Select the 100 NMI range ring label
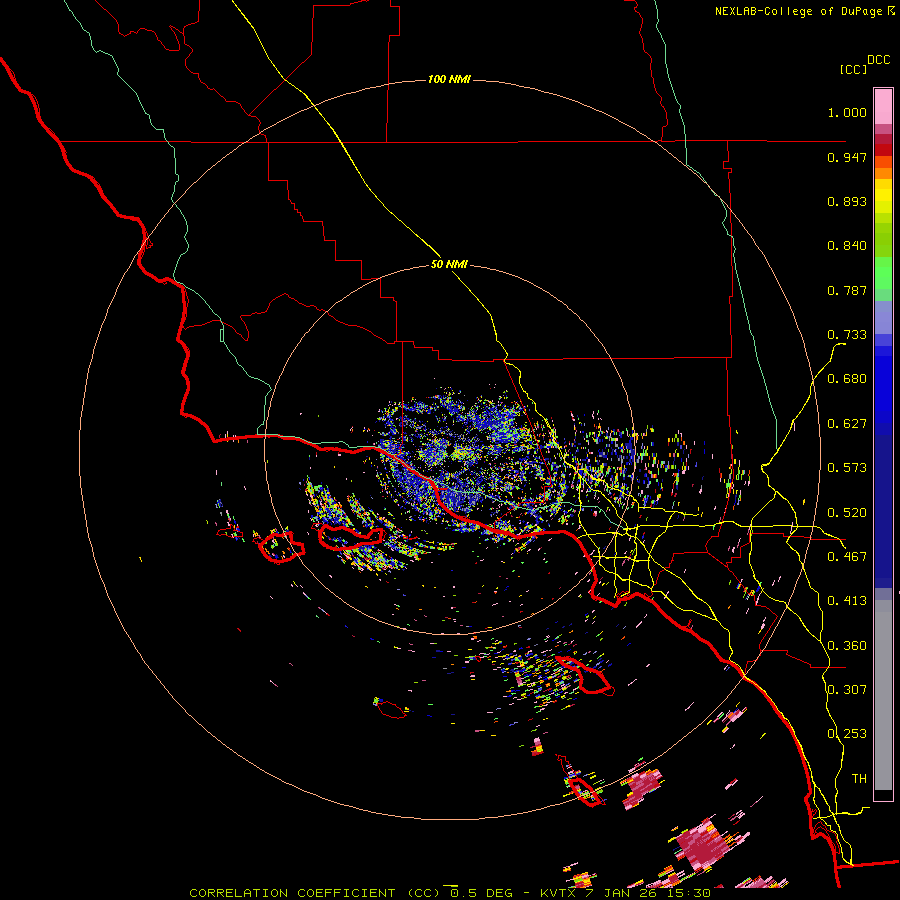 point(449,79)
